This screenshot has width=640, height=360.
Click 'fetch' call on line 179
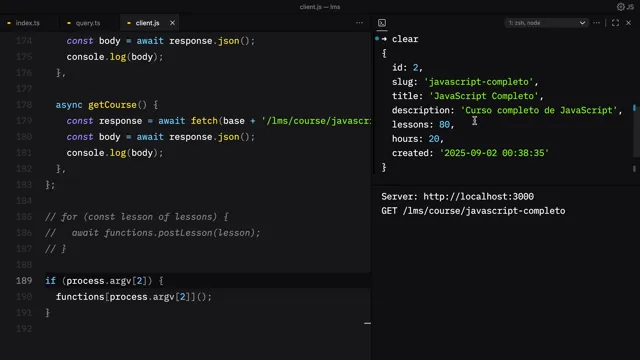click(204, 121)
